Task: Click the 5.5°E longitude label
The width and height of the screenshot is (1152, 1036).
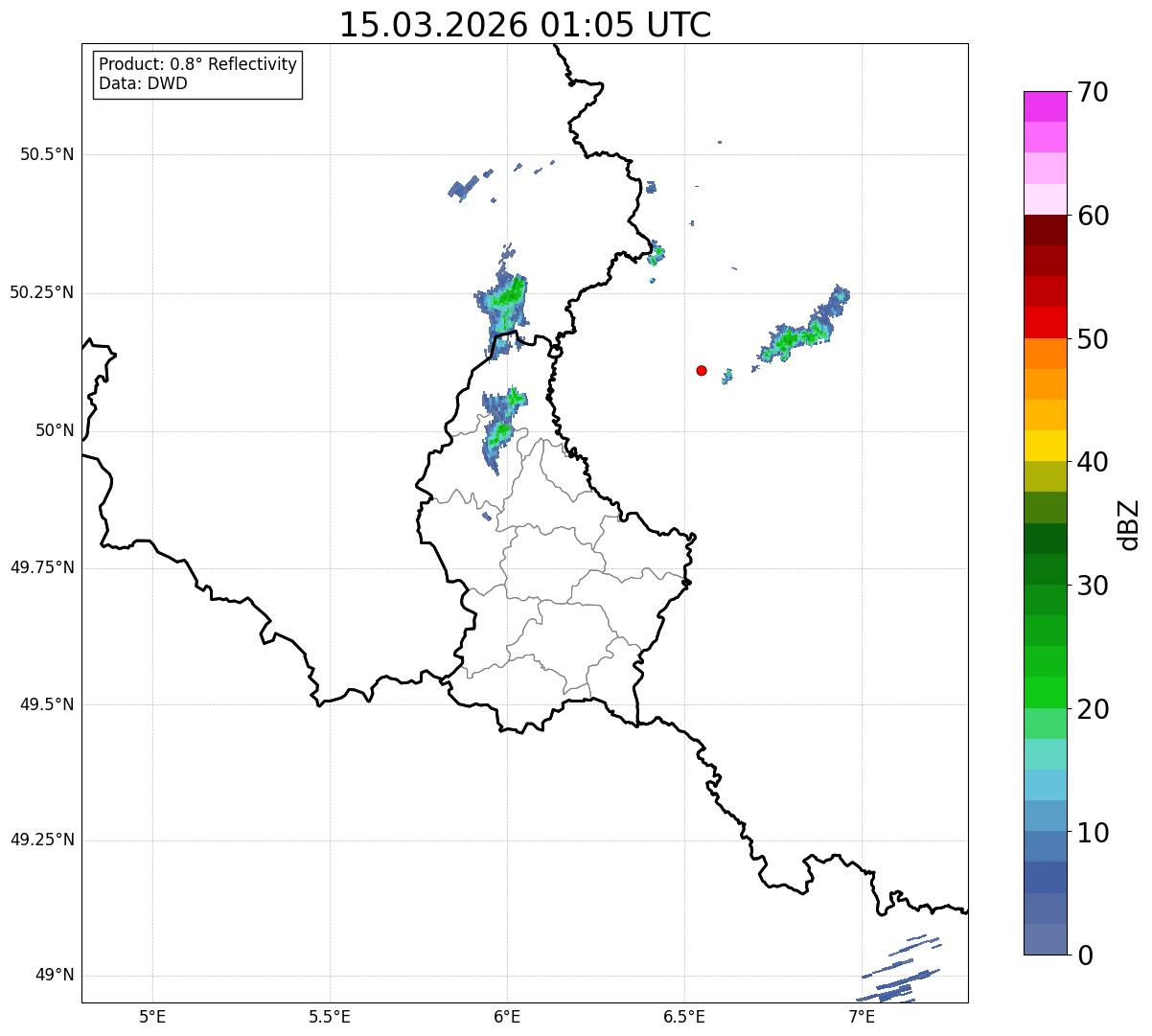Action: pyautogui.click(x=330, y=1017)
